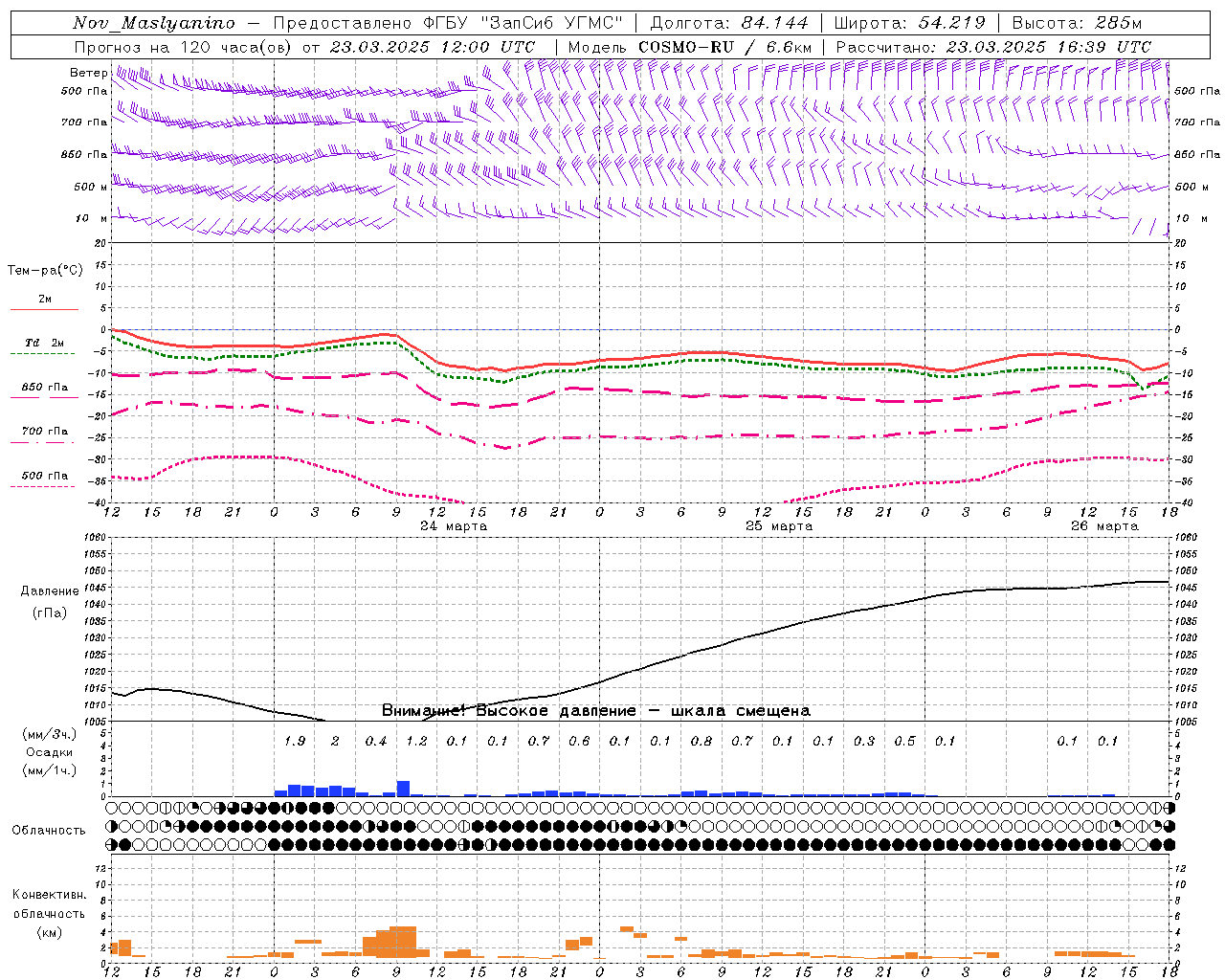
Task: Click the "24 марта" date label
Action: [454, 526]
